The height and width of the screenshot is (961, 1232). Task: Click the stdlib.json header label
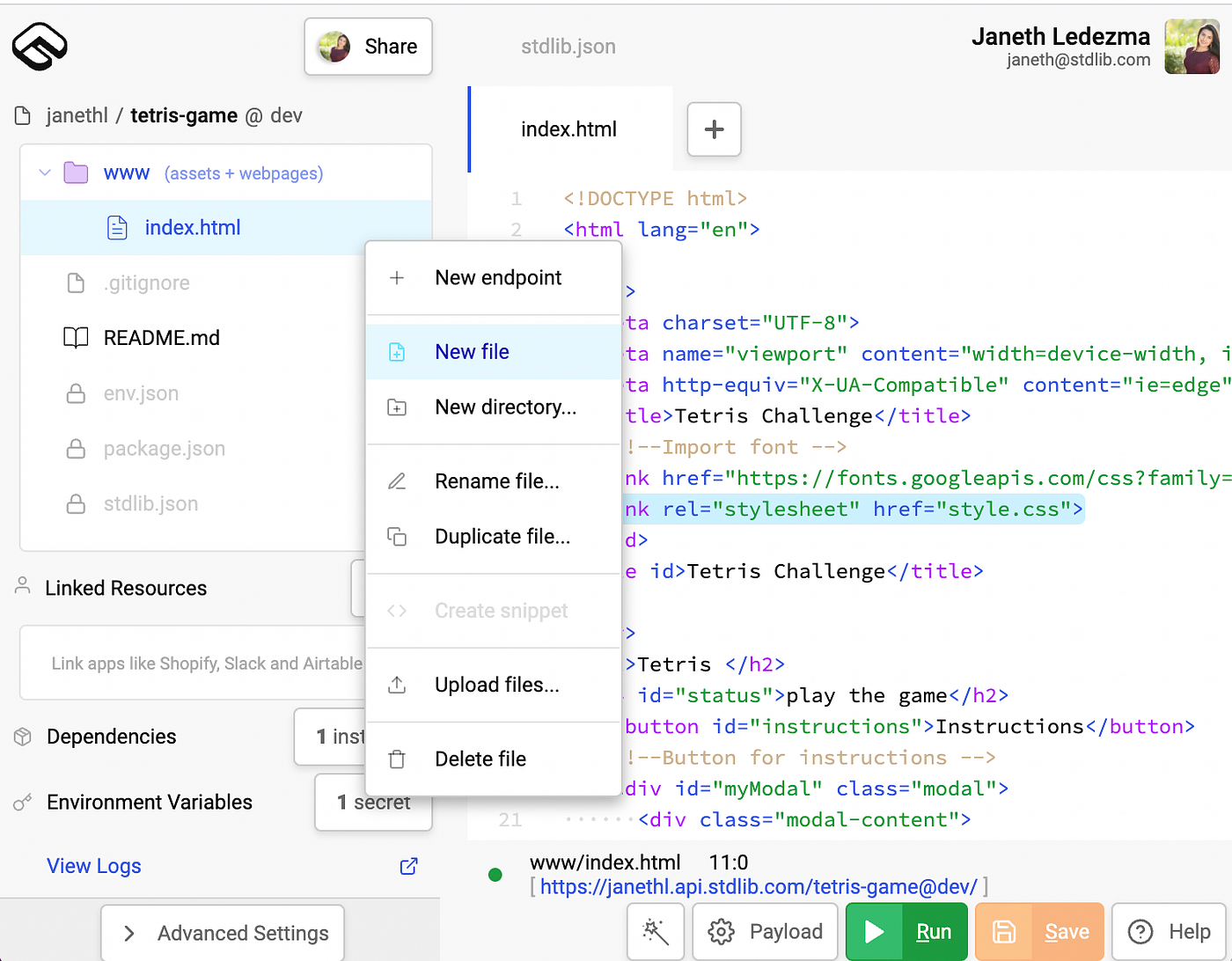[568, 47]
